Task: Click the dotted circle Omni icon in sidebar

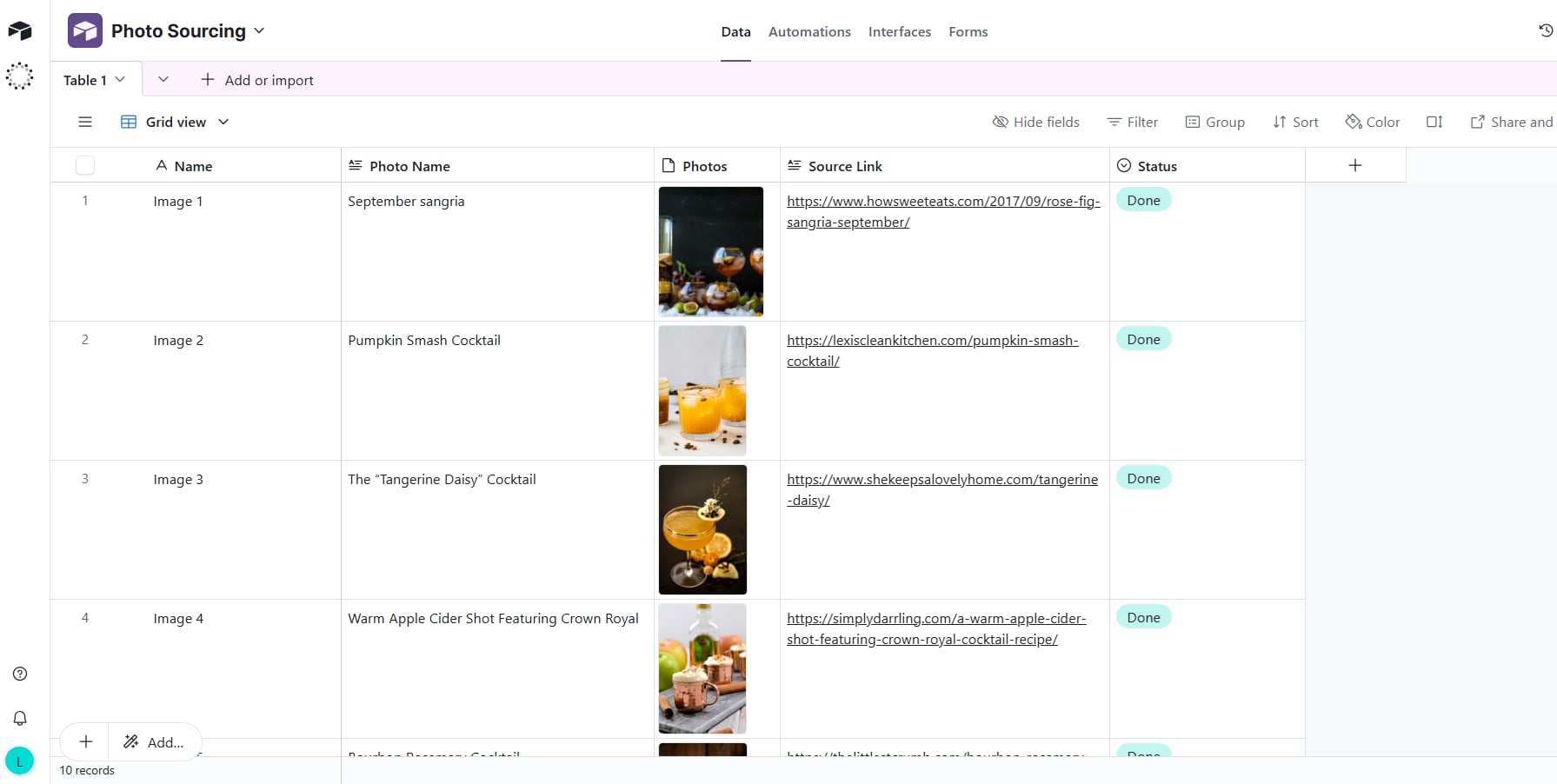Action: tap(20, 76)
